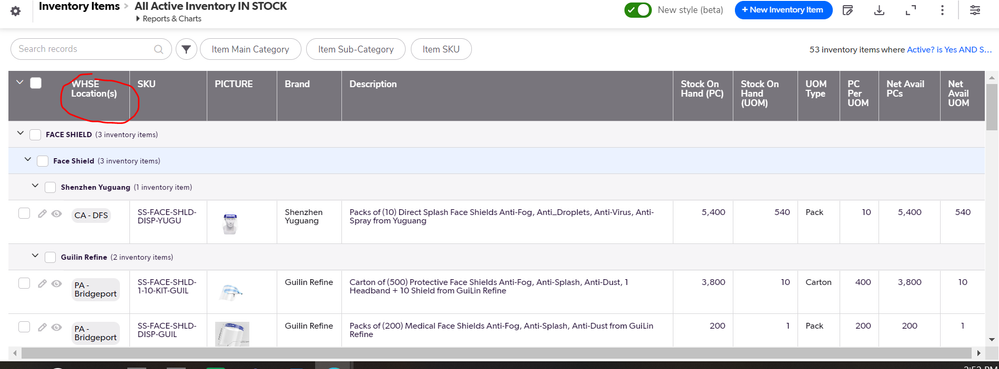Expand Reports & Charts section

[169, 19]
